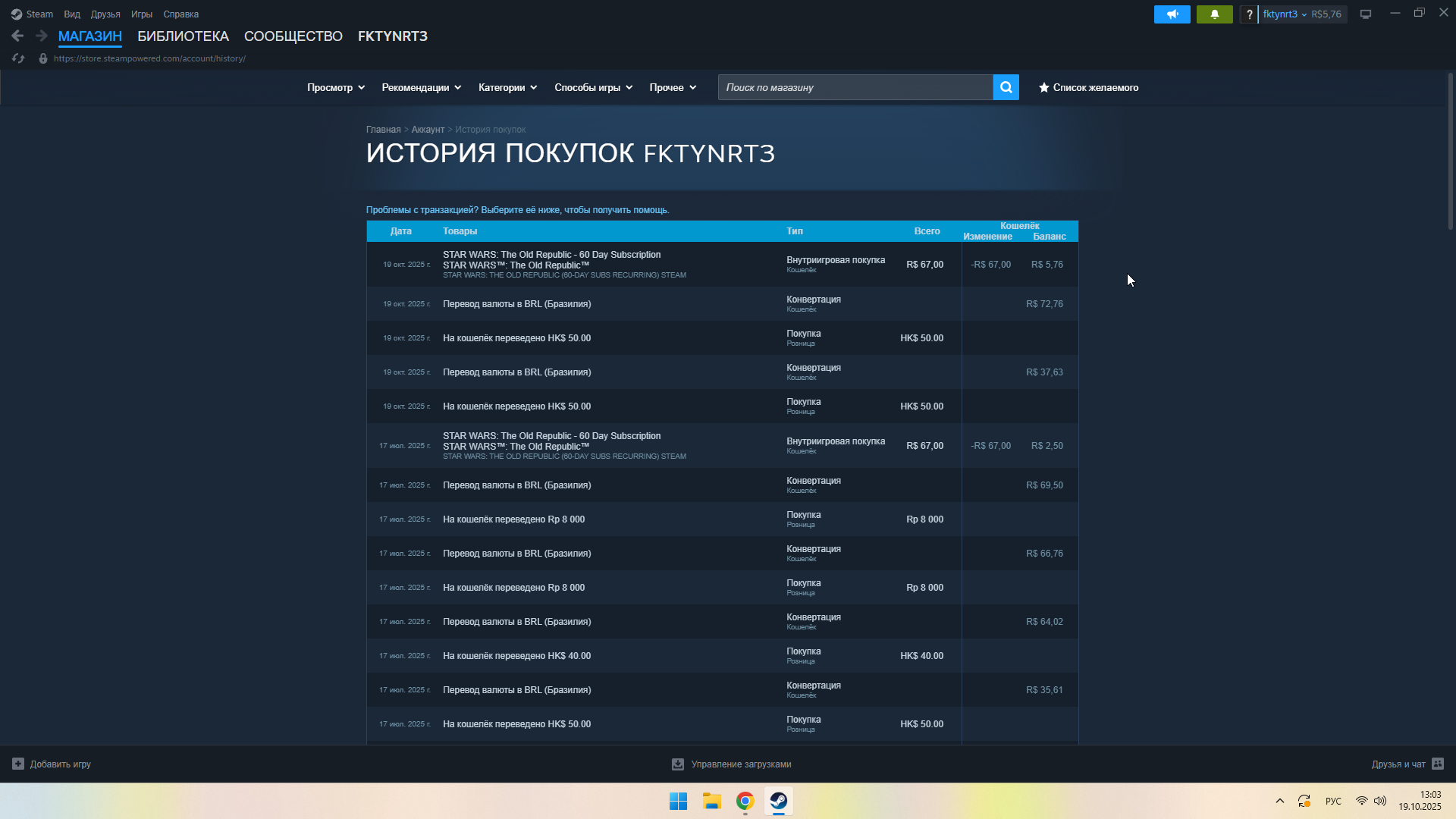Click the Аккаунт breadcrumb link
This screenshot has height=819, width=1456.
point(428,130)
